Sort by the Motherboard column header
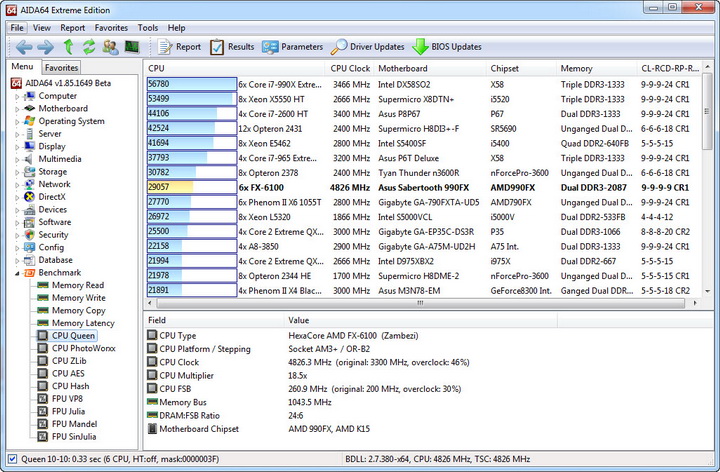Viewport: 720px width, 472px height. point(430,68)
